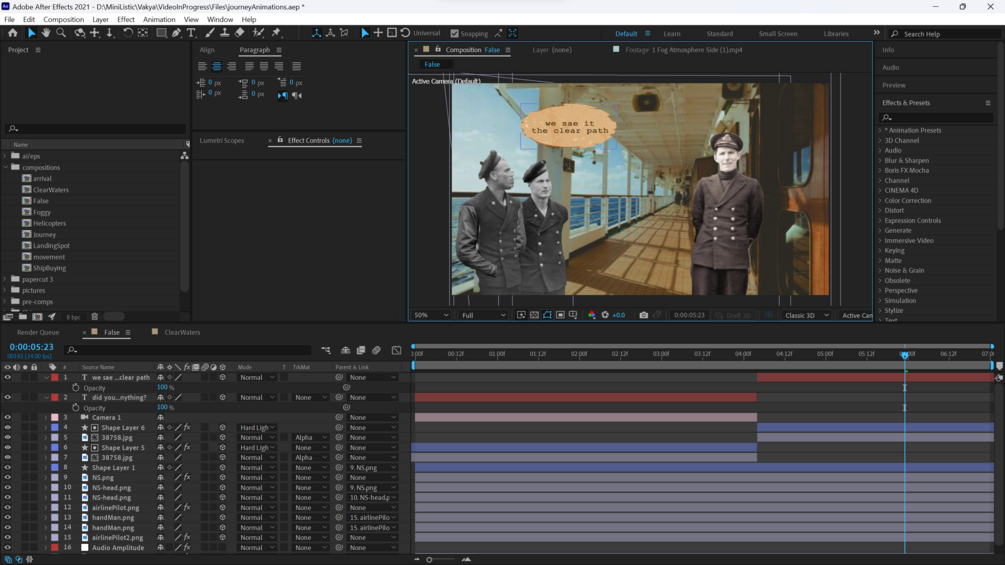The height and width of the screenshot is (565, 1005).
Task: Select the Eraser tool
Action: [x=240, y=33]
